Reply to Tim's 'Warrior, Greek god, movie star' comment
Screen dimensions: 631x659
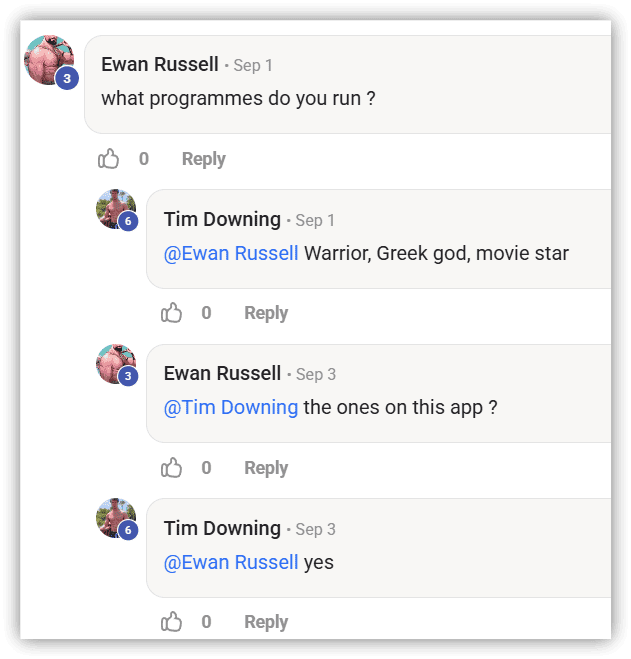click(266, 313)
